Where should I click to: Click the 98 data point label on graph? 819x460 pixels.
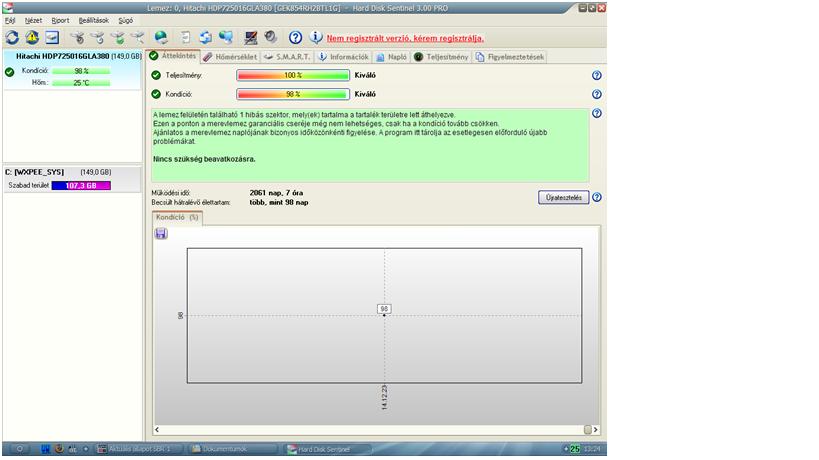click(x=384, y=309)
